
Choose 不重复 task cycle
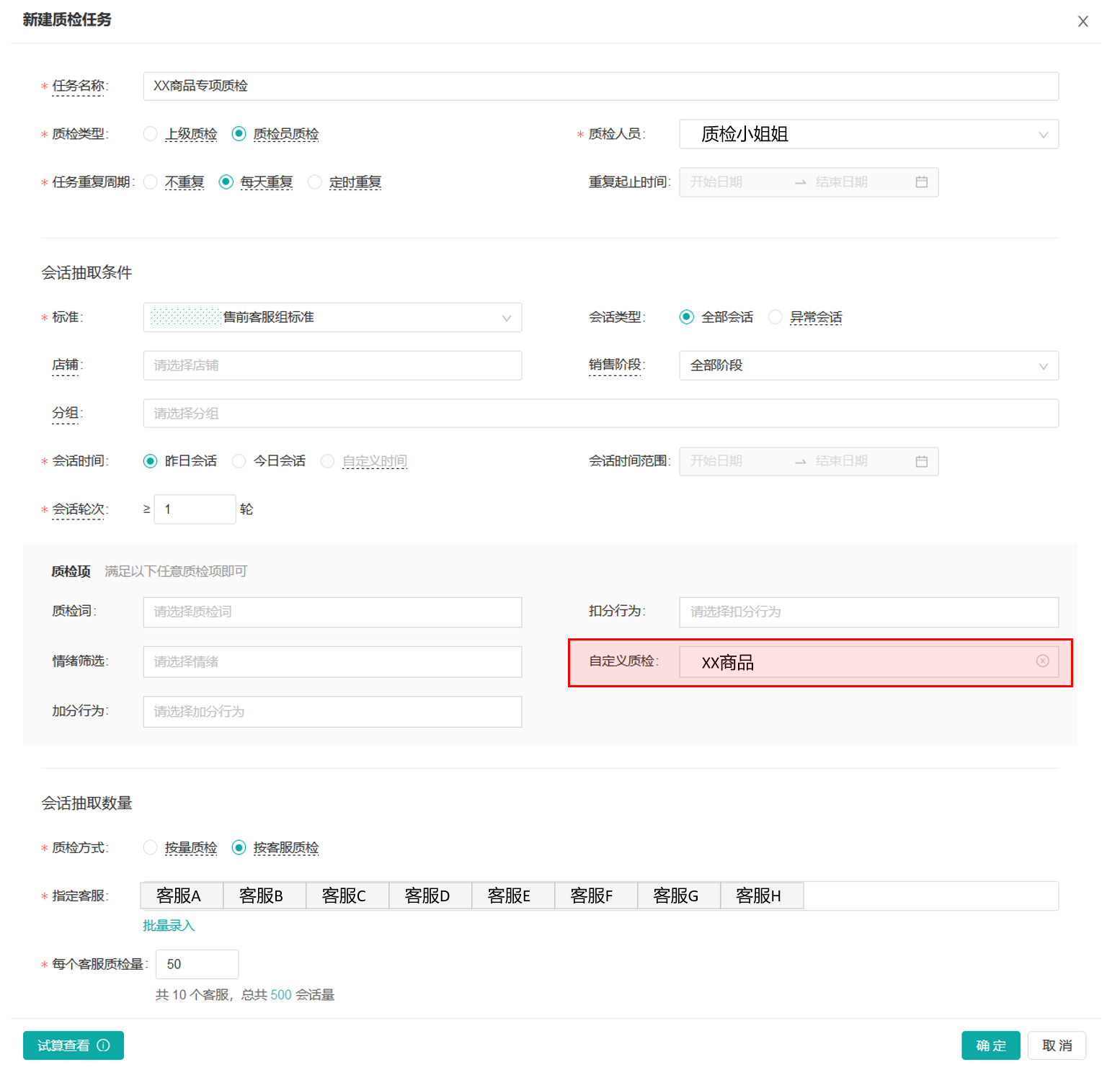[150, 182]
